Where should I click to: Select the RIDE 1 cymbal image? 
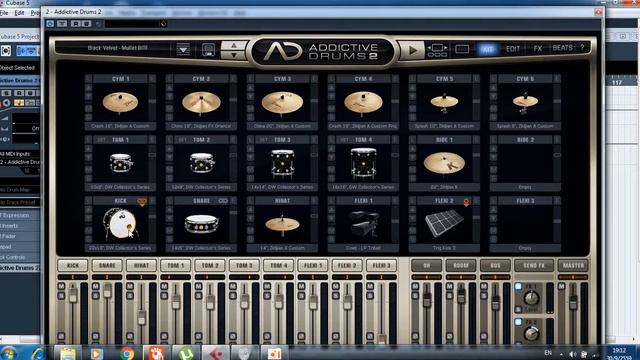point(444,163)
